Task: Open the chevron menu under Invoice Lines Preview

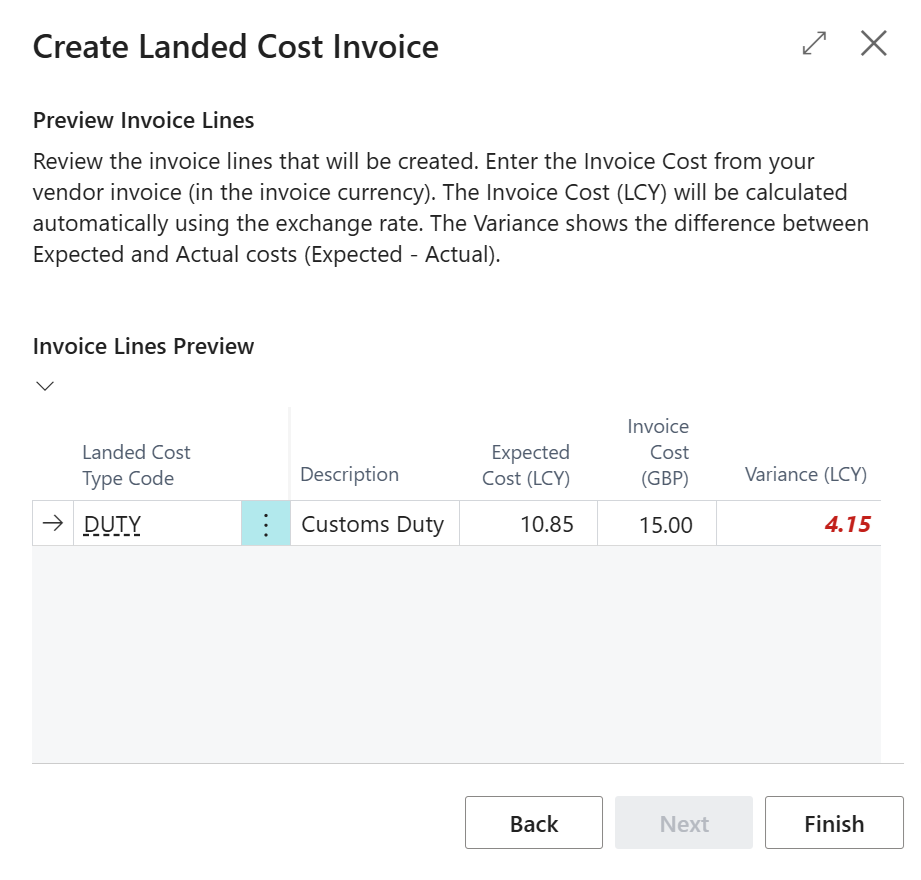Action: point(45,386)
